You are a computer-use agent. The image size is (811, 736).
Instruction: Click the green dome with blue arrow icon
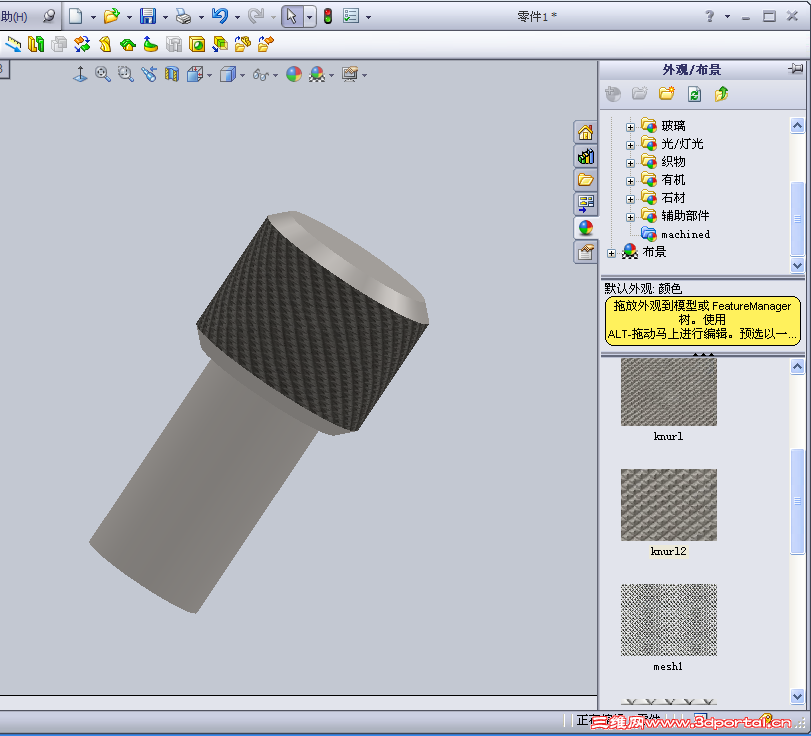click(x=151, y=44)
